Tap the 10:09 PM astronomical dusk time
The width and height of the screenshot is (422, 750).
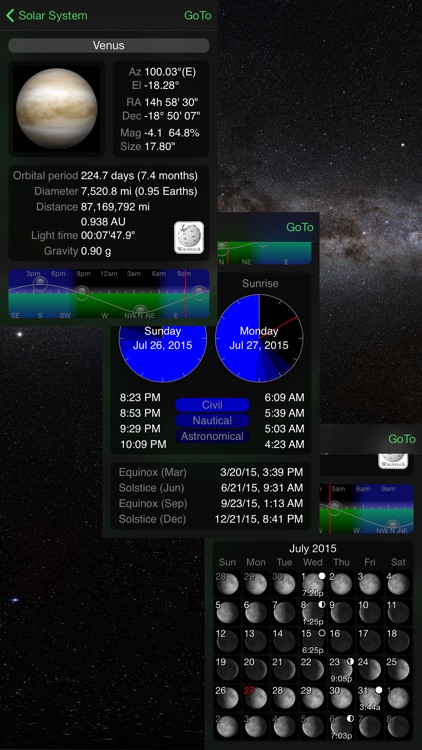pyautogui.click(x=143, y=444)
